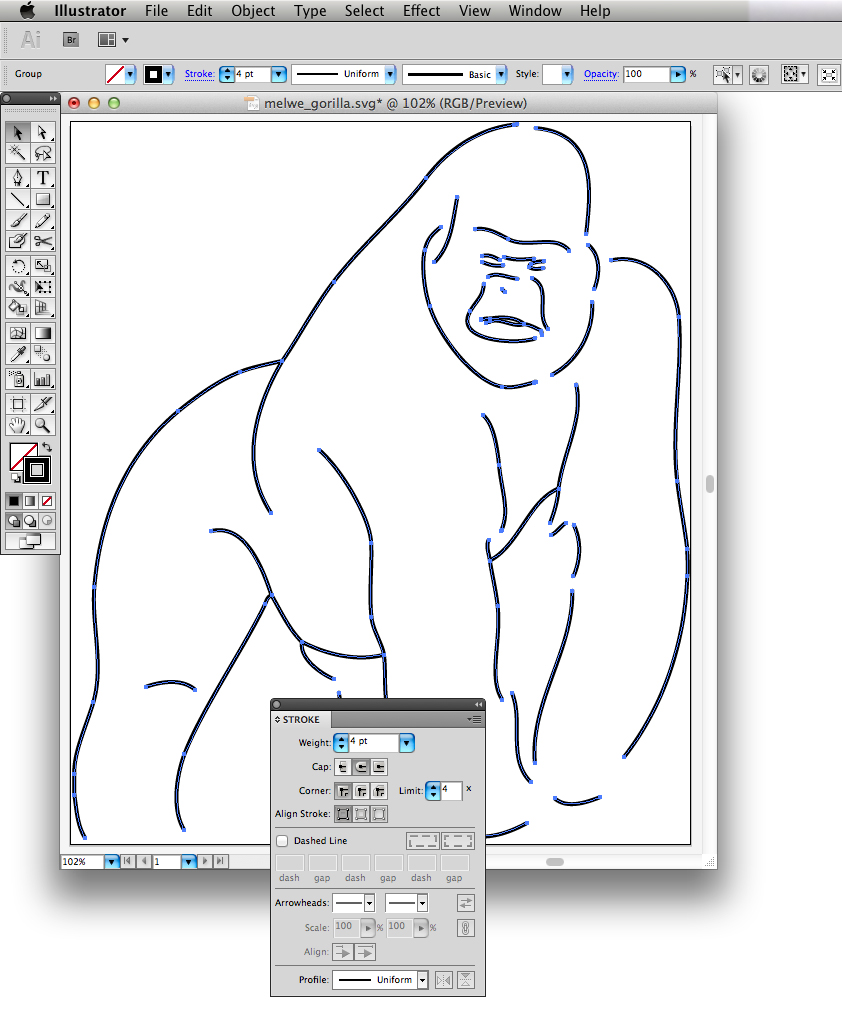Select the Type tool
This screenshot has height=1014, width=842.
(x=41, y=178)
